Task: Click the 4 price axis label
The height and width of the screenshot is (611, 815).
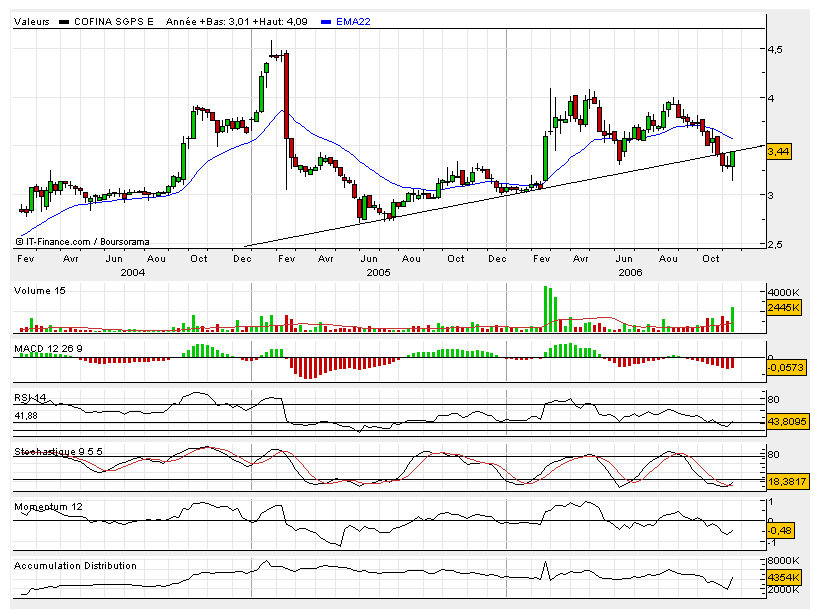Action: (771, 98)
